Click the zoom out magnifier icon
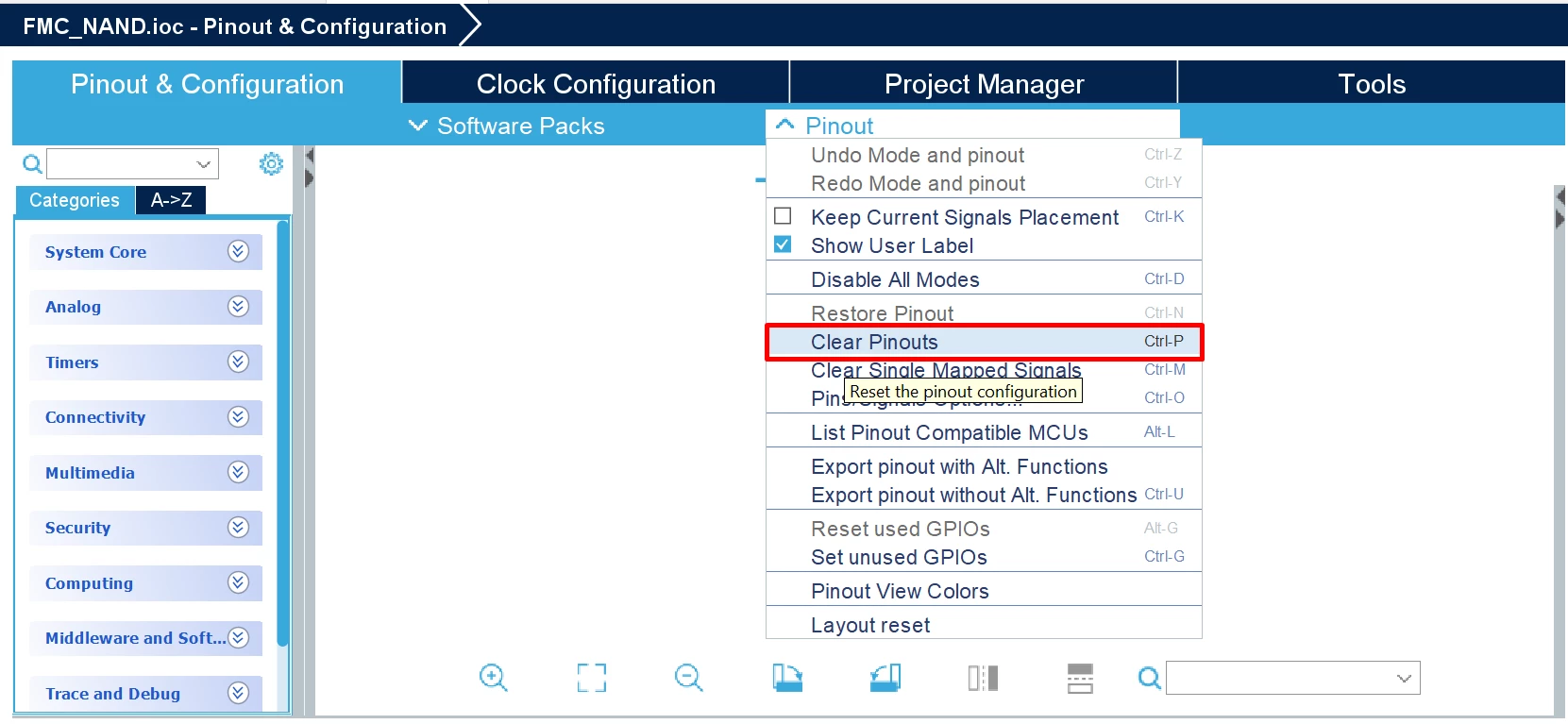The width and height of the screenshot is (1568, 724). (688, 678)
